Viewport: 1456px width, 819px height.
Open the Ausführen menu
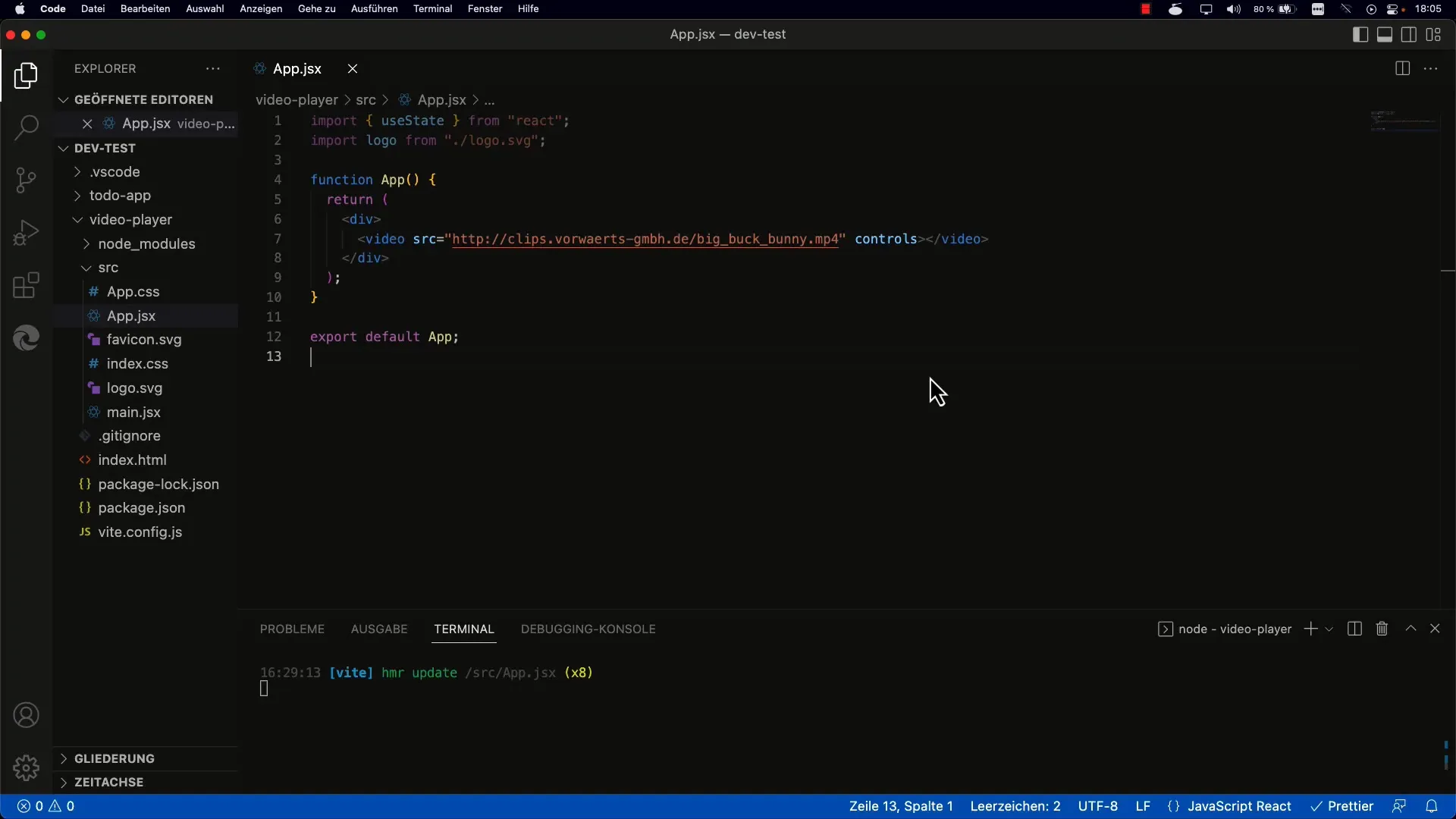pyautogui.click(x=374, y=9)
